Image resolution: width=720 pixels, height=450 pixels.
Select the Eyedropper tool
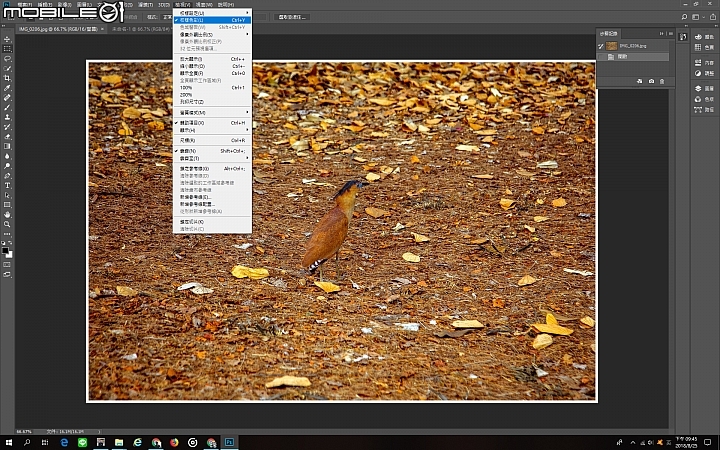(7, 88)
